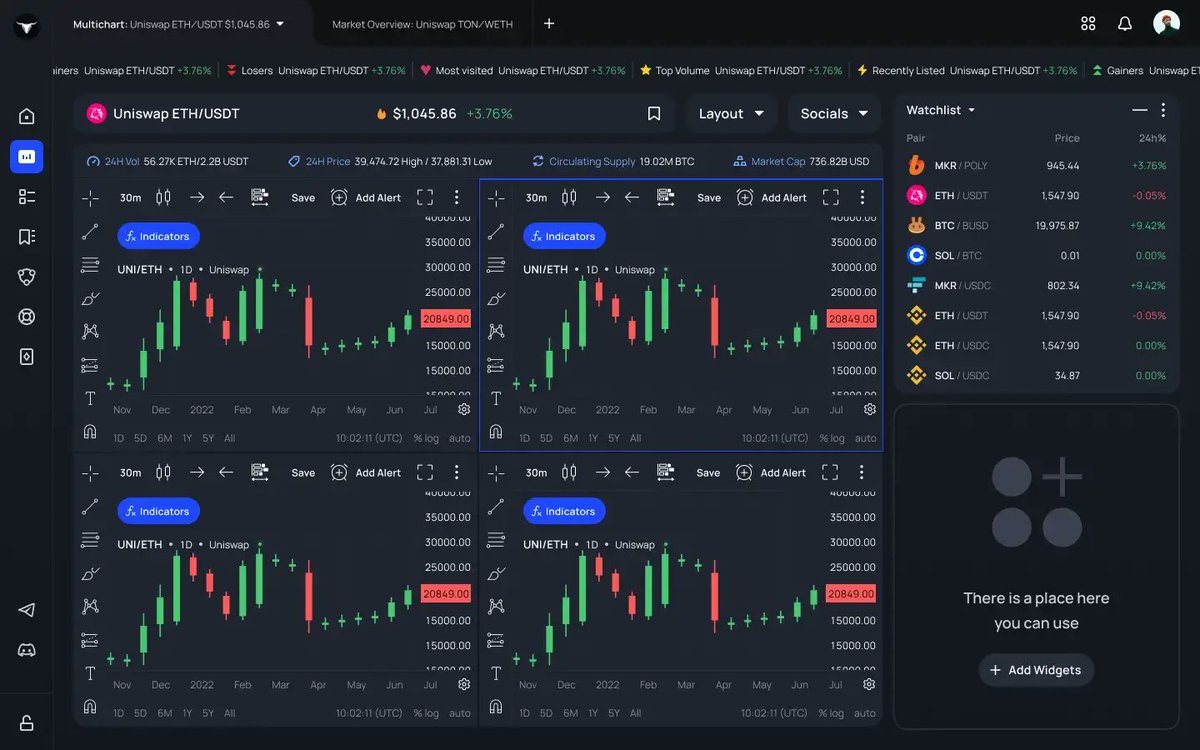The width and height of the screenshot is (1200, 750).
Task: Open the Home icon in left sidebar
Action: pyautogui.click(x=27, y=116)
